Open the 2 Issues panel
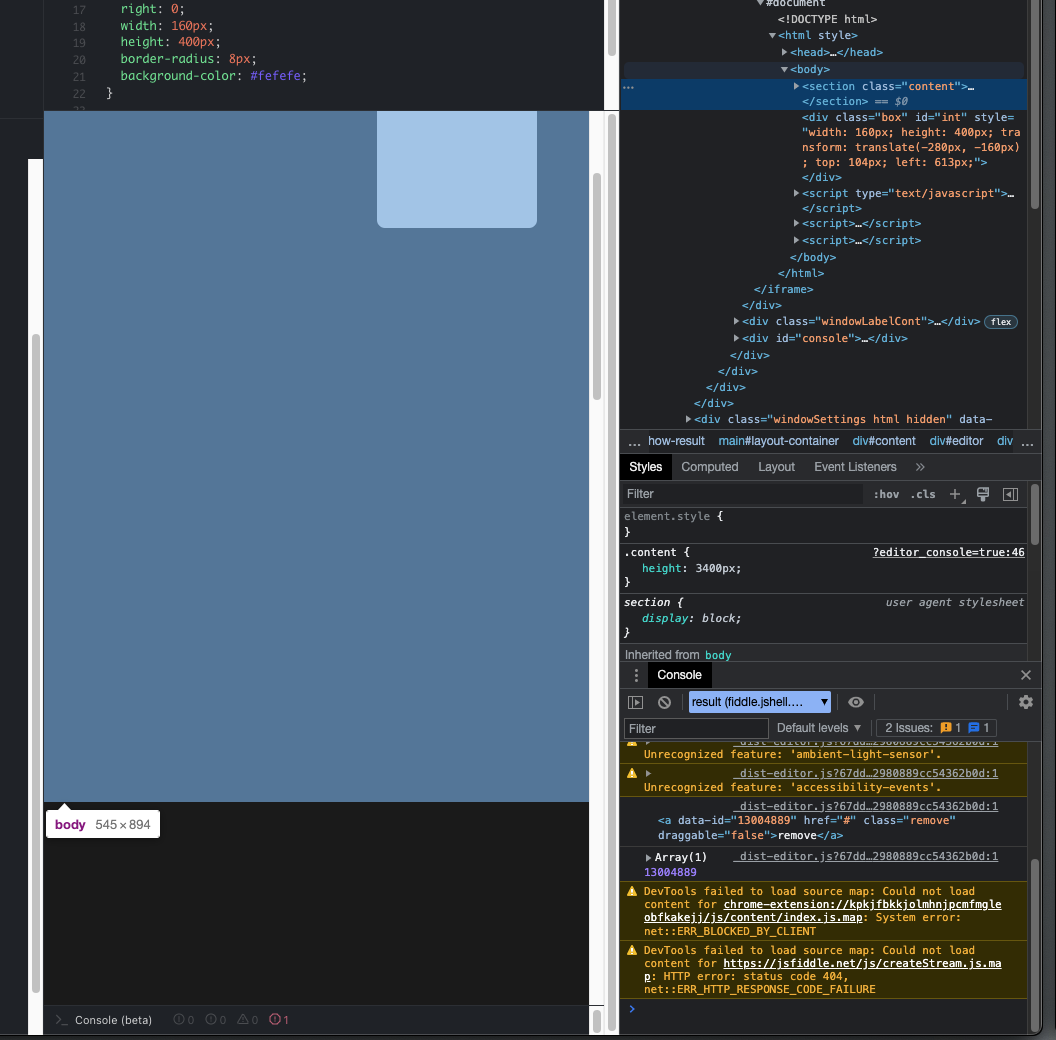The height and width of the screenshot is (1040, 1056). (x=937, y=728)
